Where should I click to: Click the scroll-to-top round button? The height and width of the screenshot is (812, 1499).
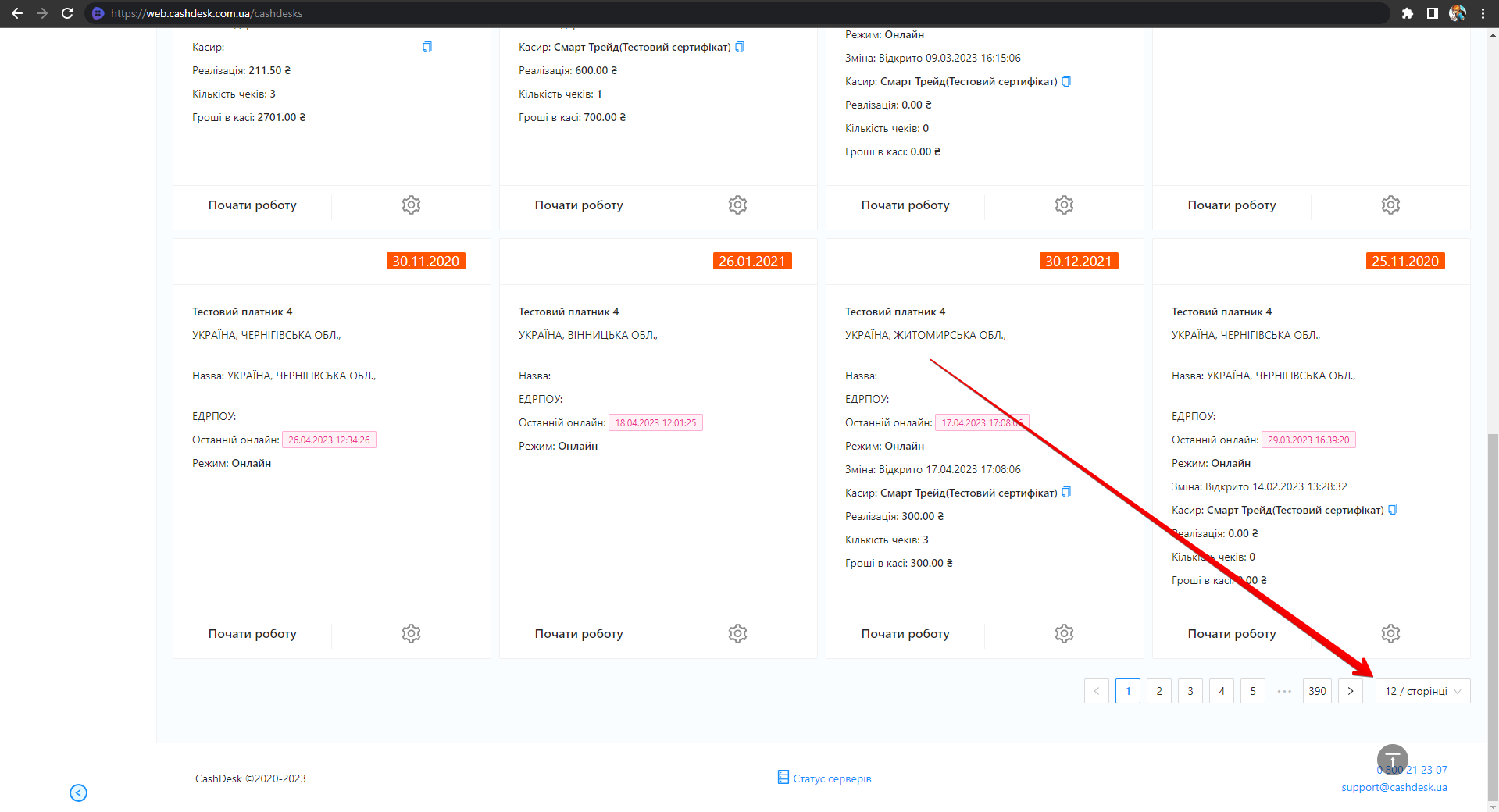coord(1392,759)
